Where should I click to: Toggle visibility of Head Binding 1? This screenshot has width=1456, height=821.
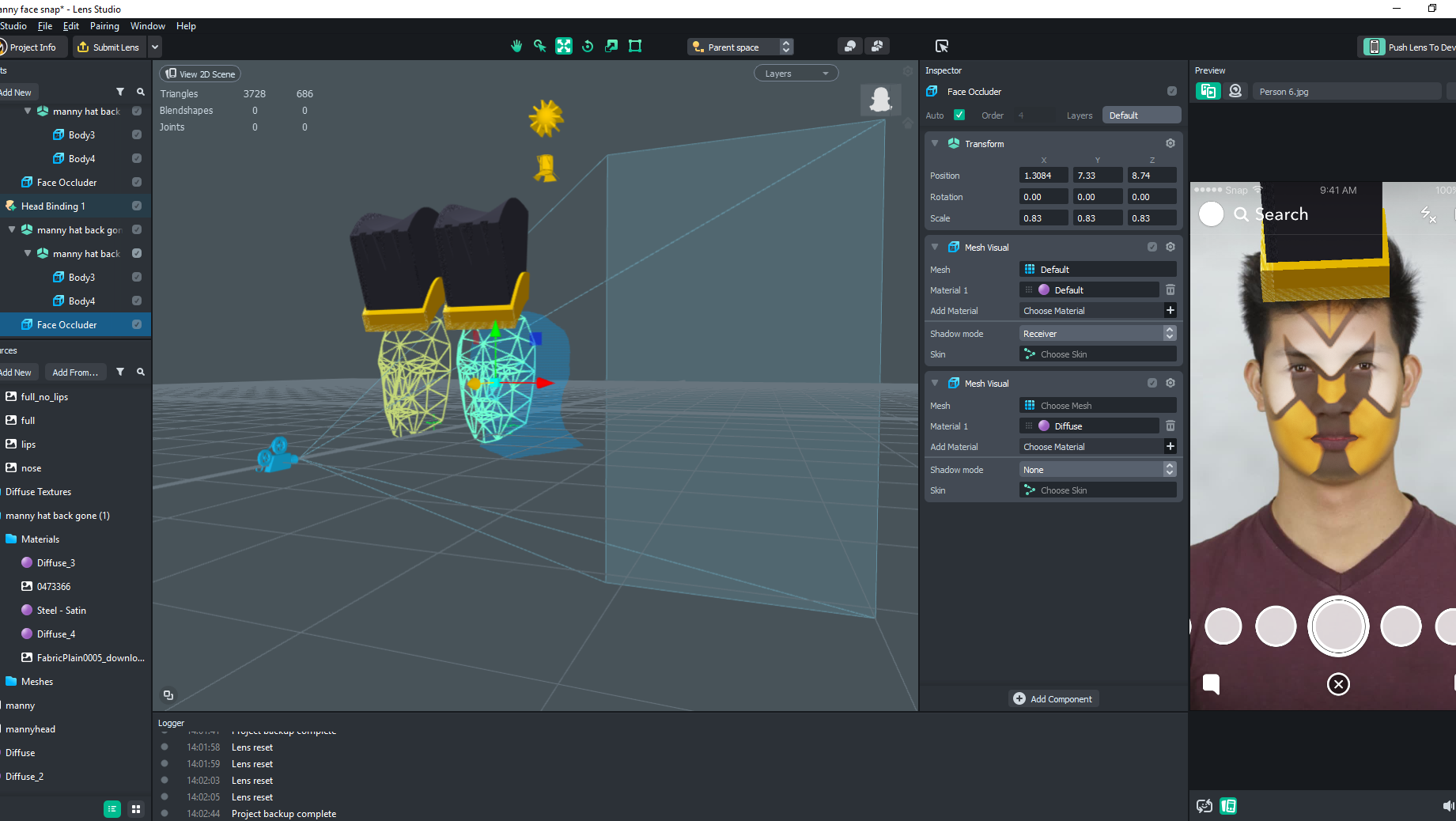tap(137, 206)
